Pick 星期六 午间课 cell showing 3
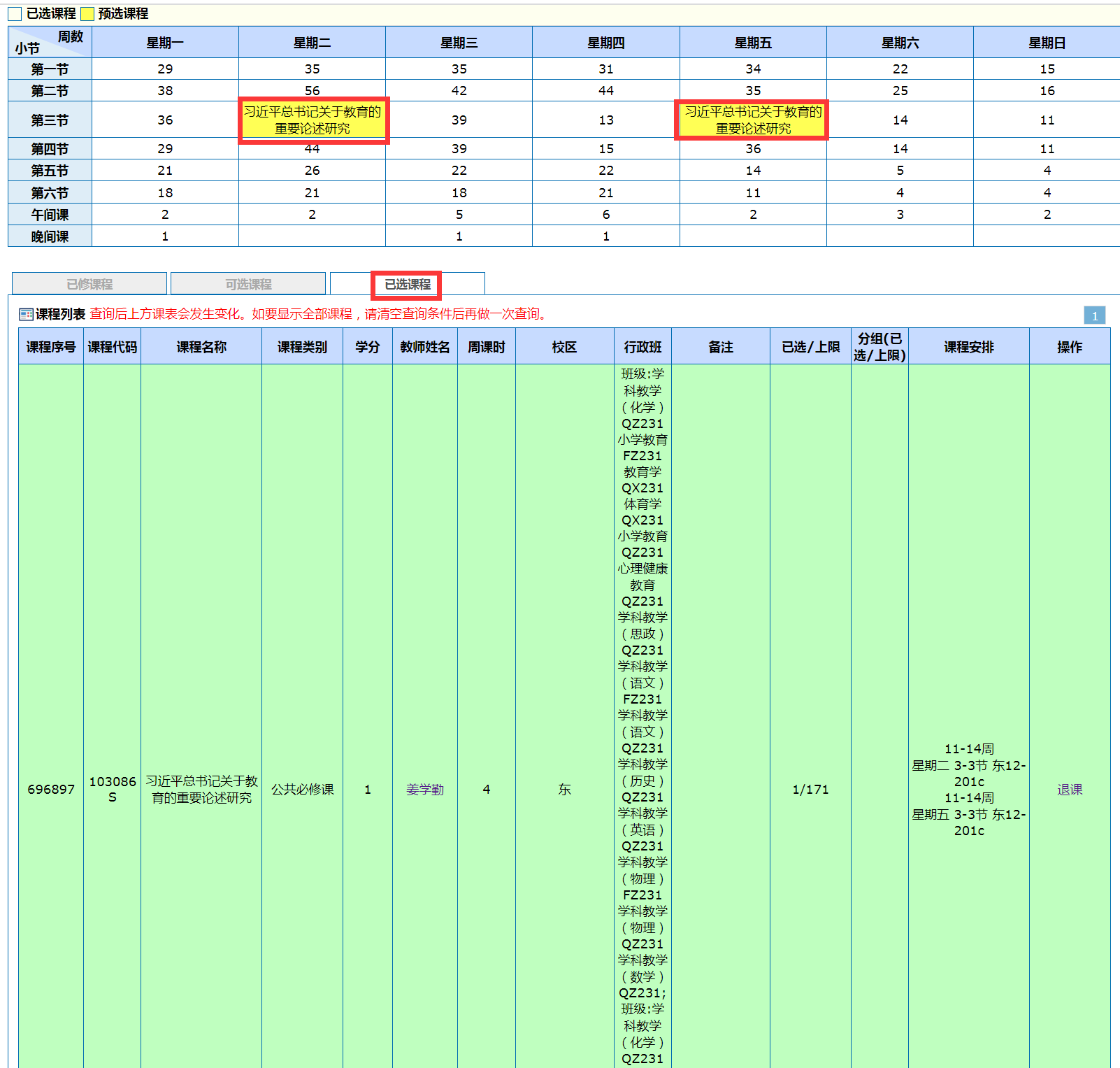The width and height of the screenshot is (1120, 1068). (900, 215)
